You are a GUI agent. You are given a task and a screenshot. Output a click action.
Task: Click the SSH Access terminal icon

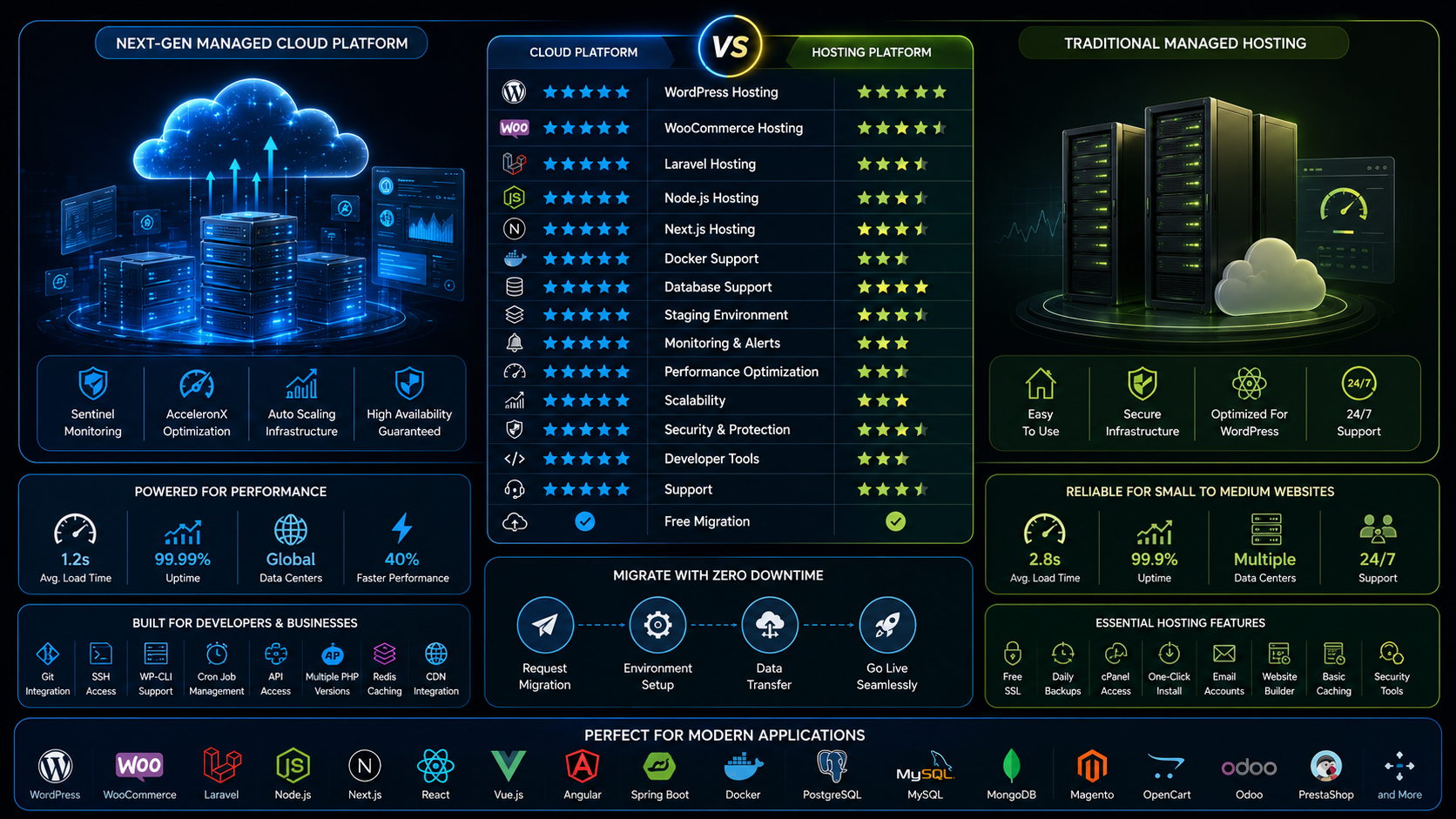pyautogui.click(x=101, y=653)
